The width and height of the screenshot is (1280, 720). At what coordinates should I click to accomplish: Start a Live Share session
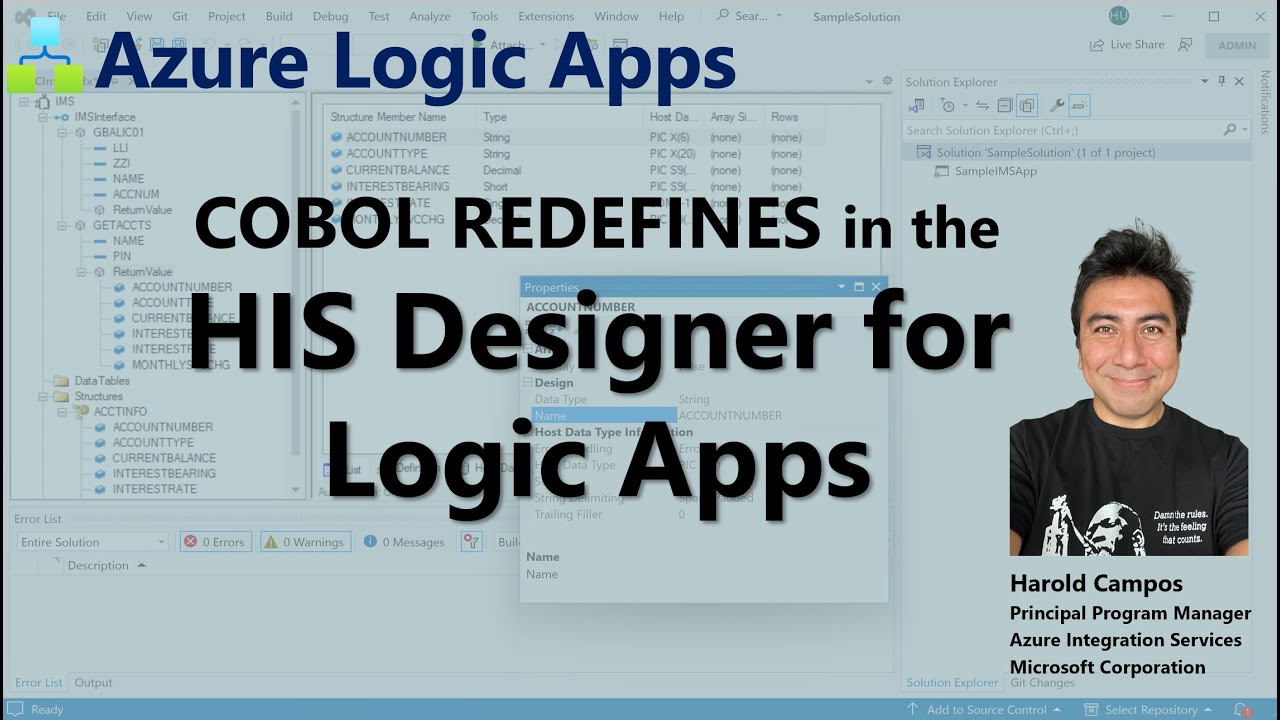click(1127, 44)
